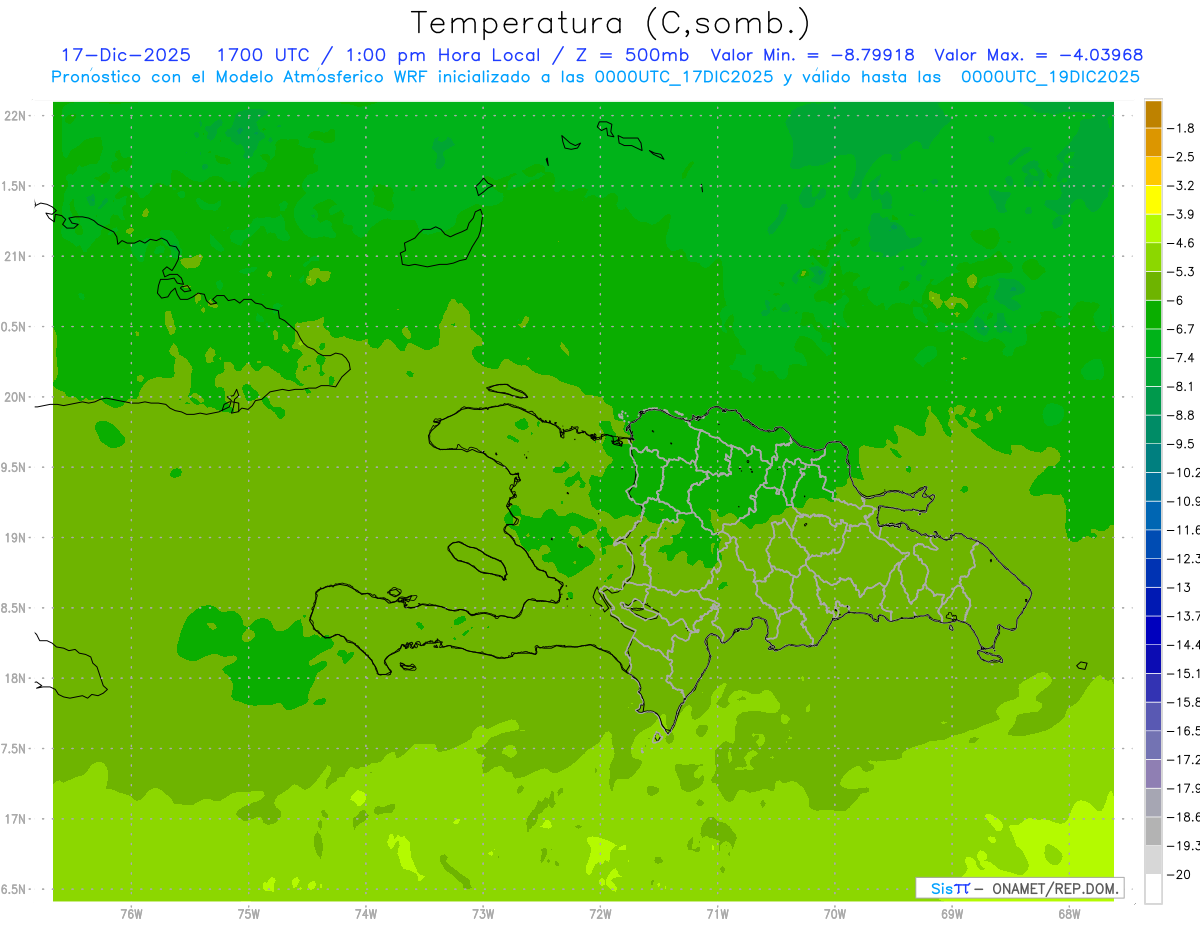Pick dark blue swatch between -13.7 and -14.4
Screen dimensions: 1200x927
(1153, 630)
